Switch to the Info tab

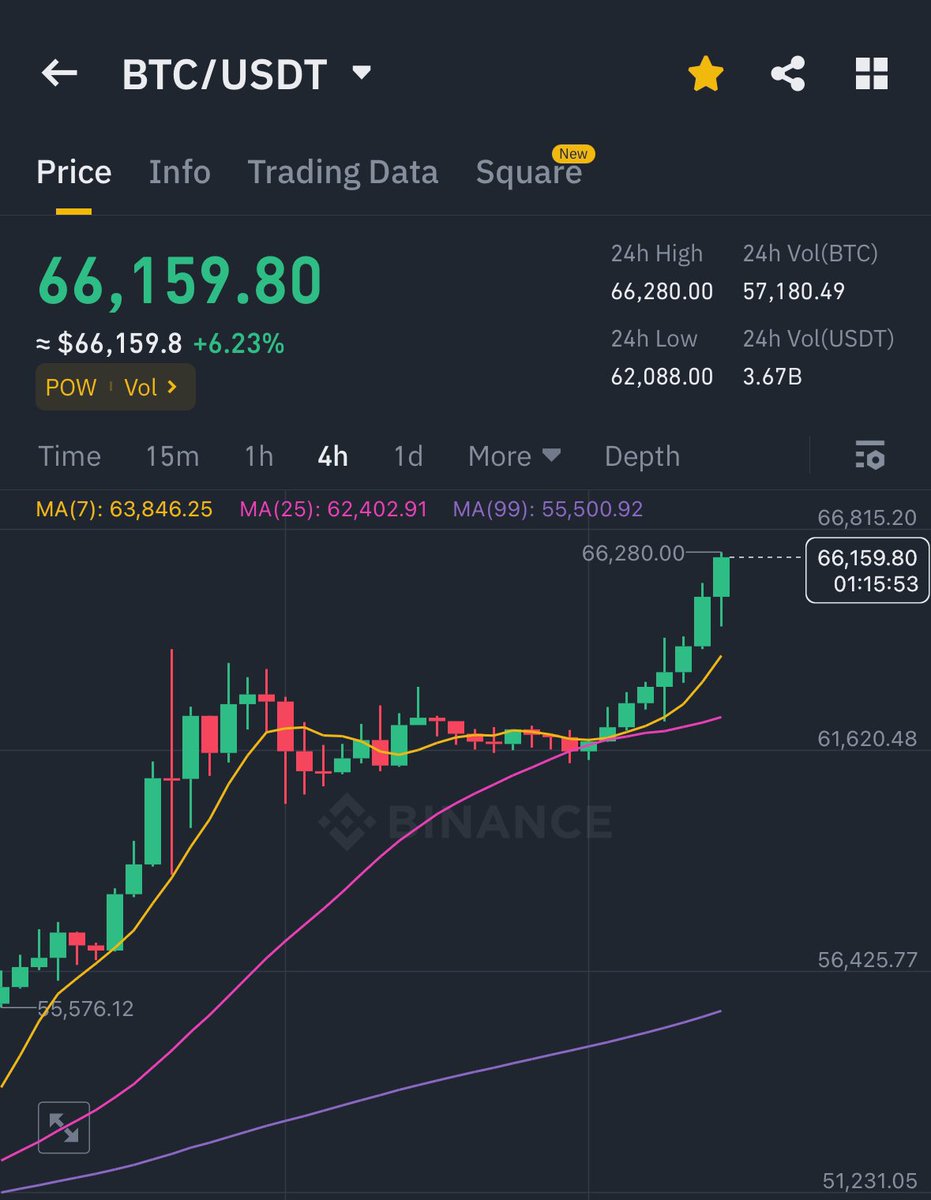click(x=179, y=172)
